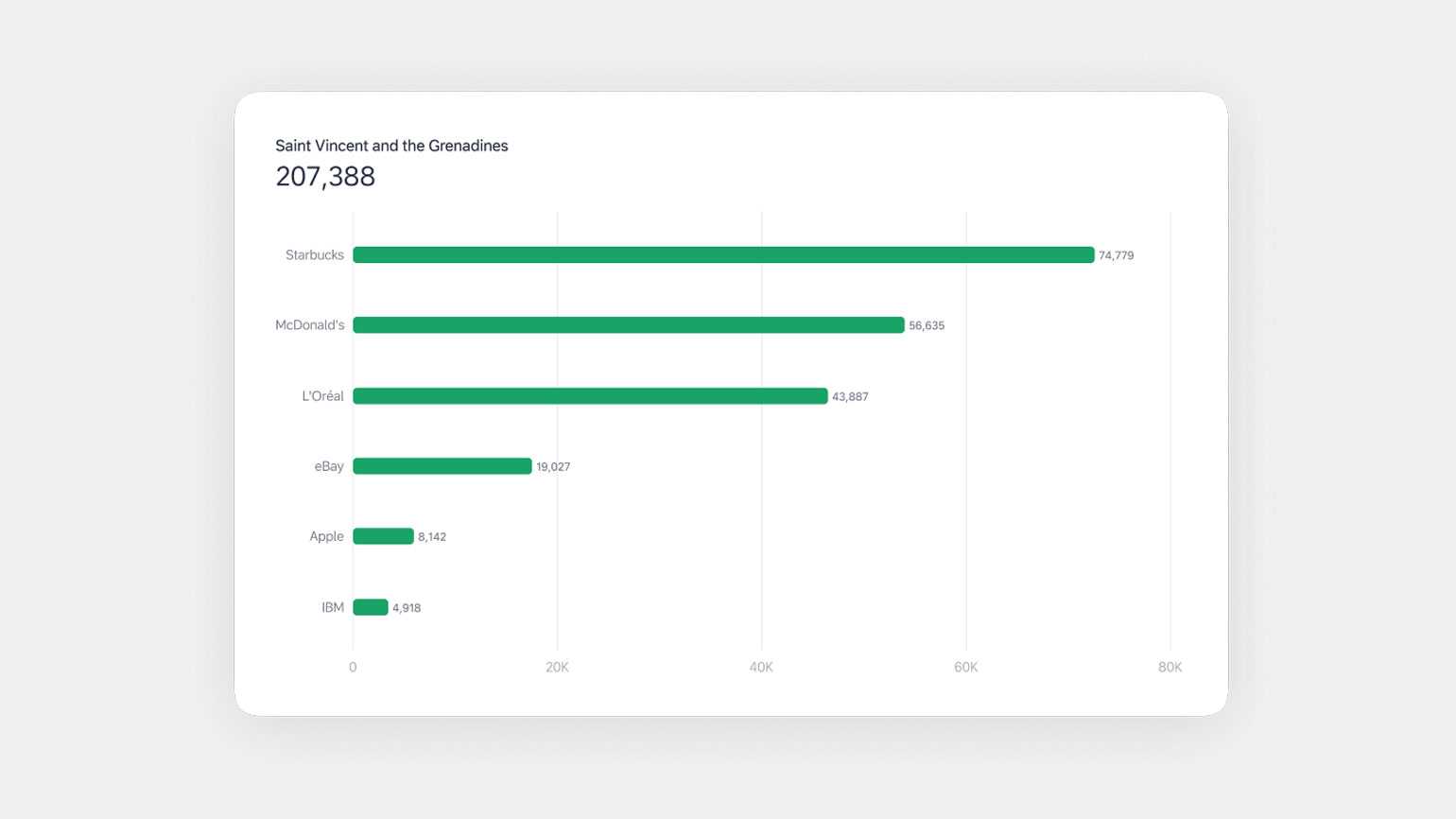Click the total value 207,388
Screen dimensions: 1456x819
325,177
